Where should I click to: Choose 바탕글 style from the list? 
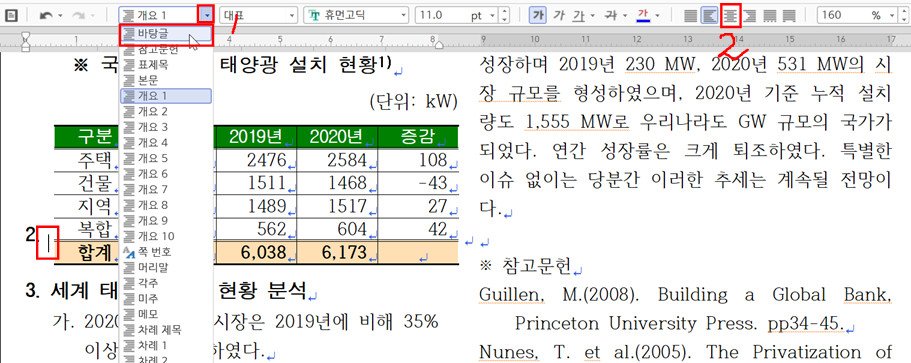[x=166, y=35]
